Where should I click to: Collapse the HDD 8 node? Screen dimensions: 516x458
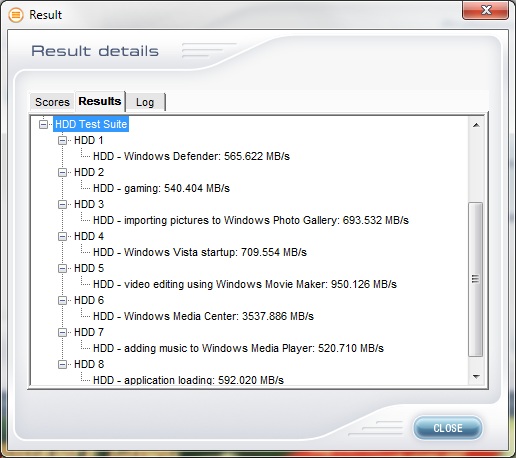(62, 364)
